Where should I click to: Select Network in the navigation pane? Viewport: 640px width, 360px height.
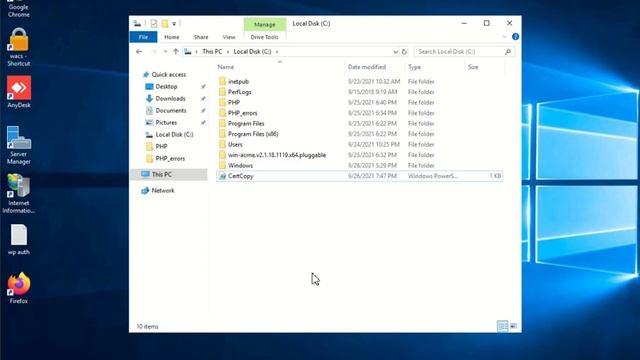[x=163, y=191]
